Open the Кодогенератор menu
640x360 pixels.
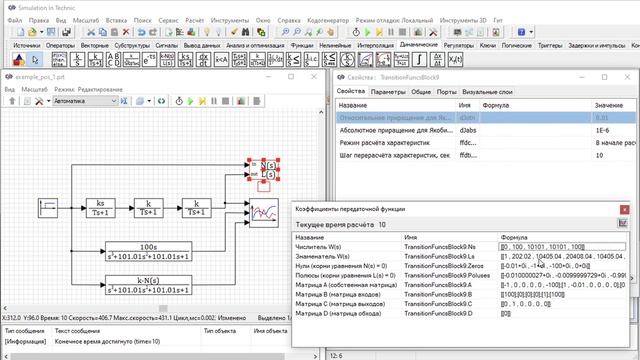[x=328, y=20]
